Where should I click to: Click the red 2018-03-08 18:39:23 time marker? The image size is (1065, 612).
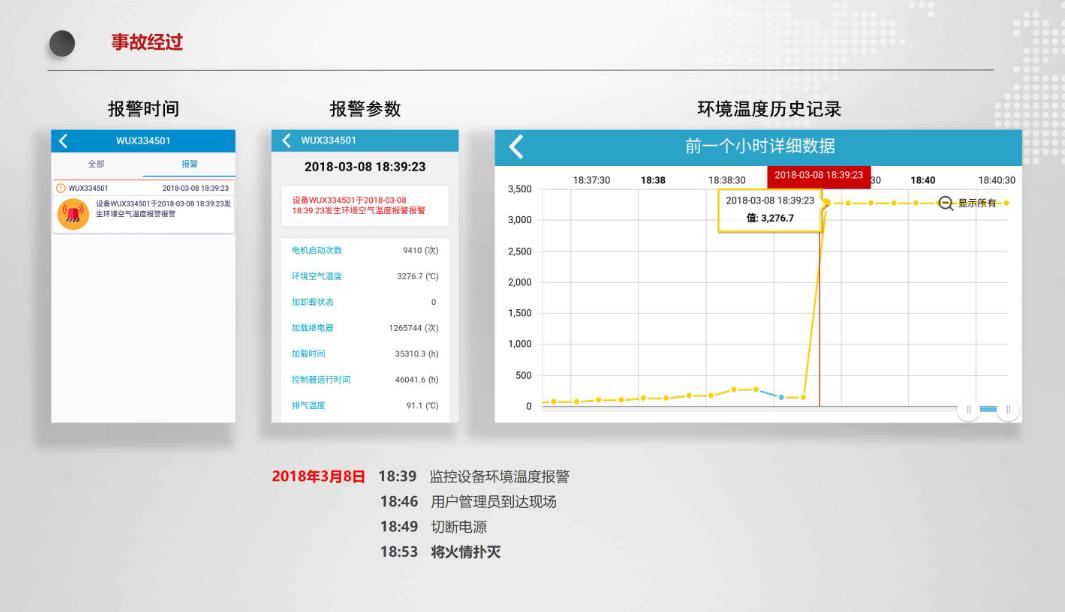(x=818, y=176)
